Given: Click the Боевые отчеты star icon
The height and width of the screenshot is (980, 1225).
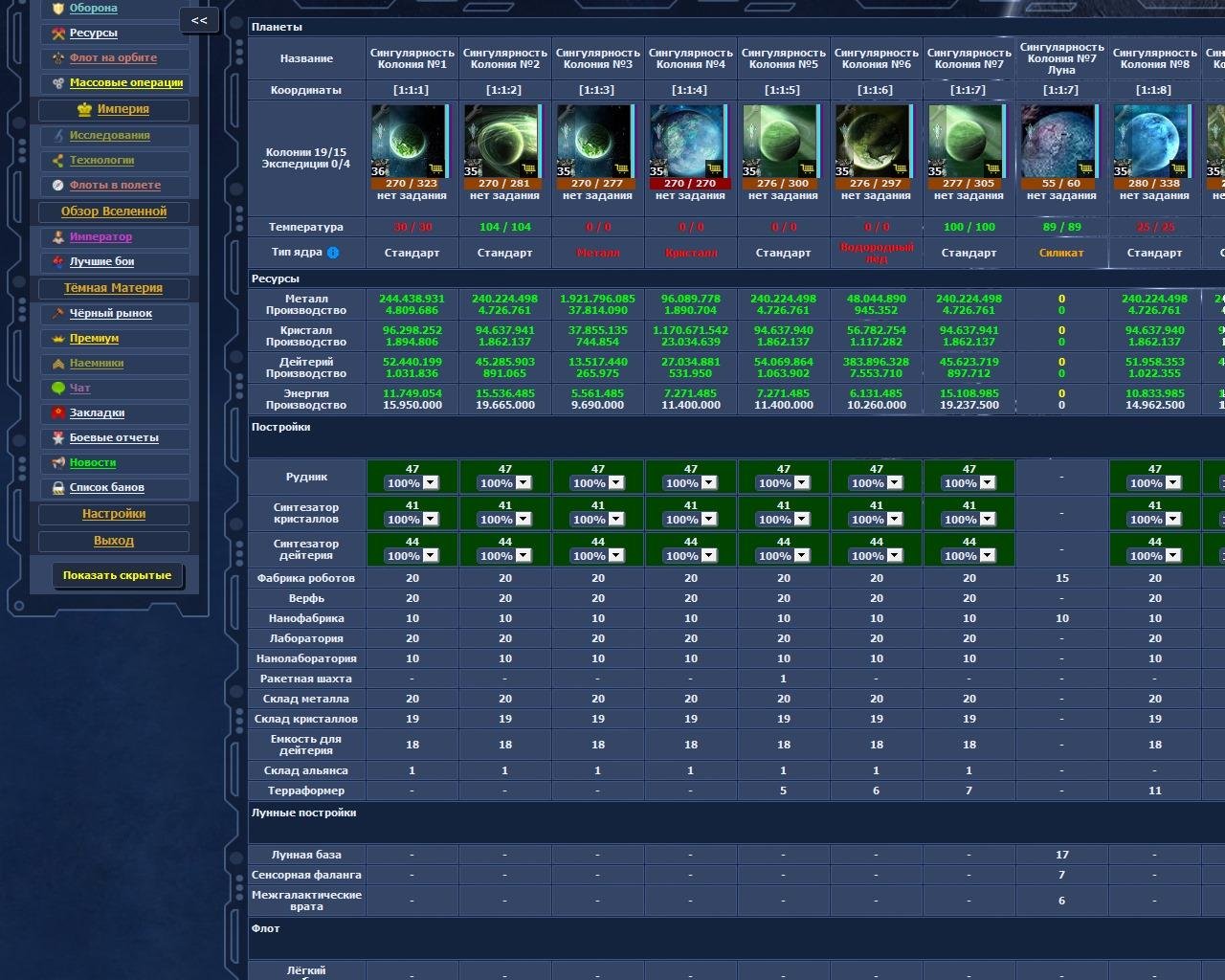Looking at the screenshot, I should click(x=58, y=437).
